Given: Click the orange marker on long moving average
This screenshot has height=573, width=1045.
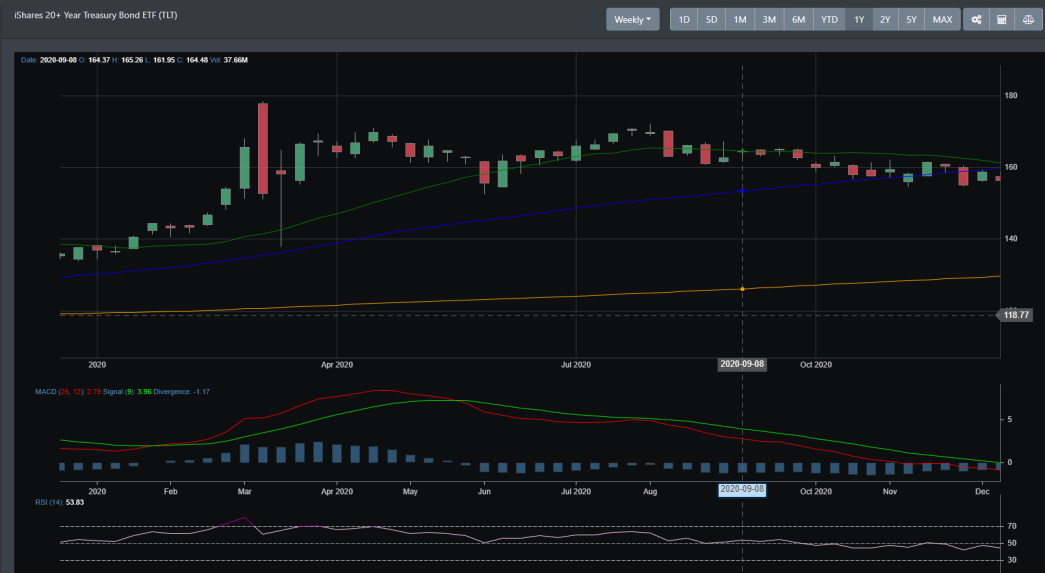Looking at the screenshot, I should 742,289.
